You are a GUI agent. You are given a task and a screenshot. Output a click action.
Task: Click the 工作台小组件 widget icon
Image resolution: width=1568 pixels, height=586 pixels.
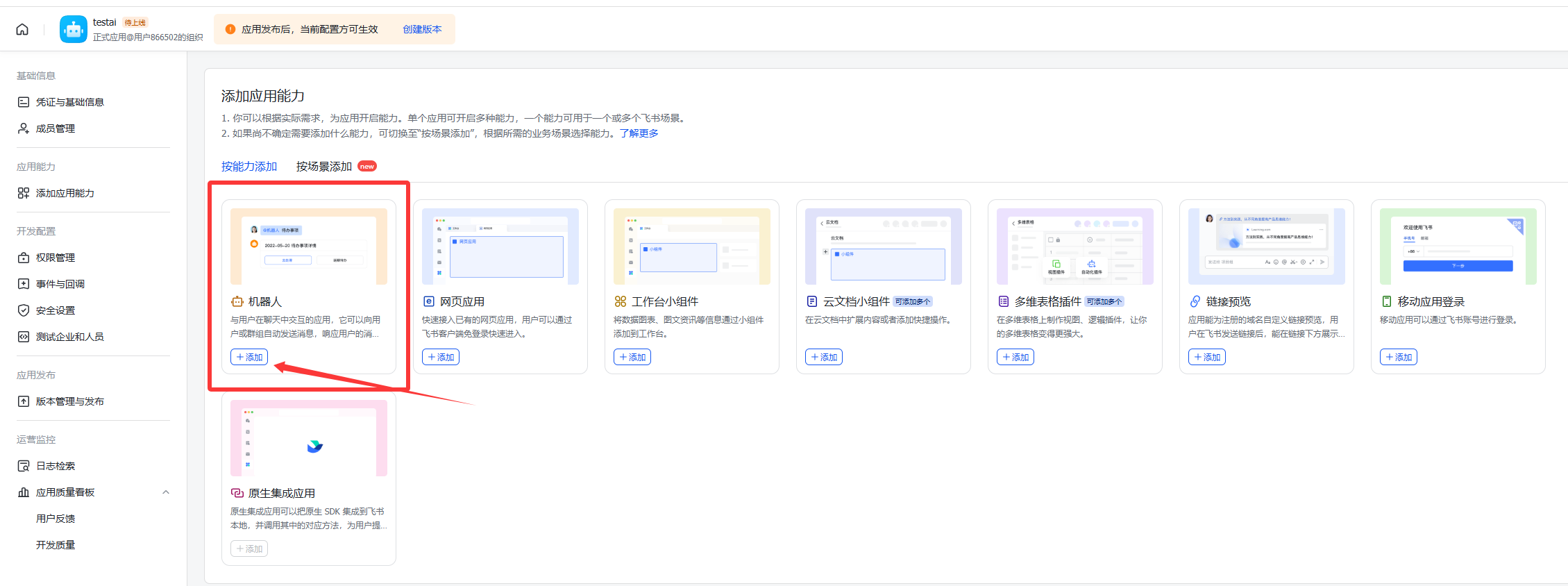click(x=621, y=301)
